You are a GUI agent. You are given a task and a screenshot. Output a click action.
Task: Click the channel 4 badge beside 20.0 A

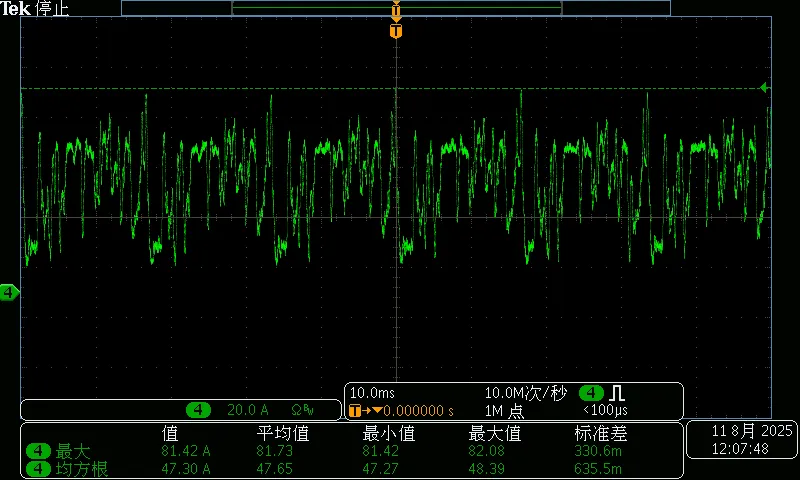click(x=198, y=410)
